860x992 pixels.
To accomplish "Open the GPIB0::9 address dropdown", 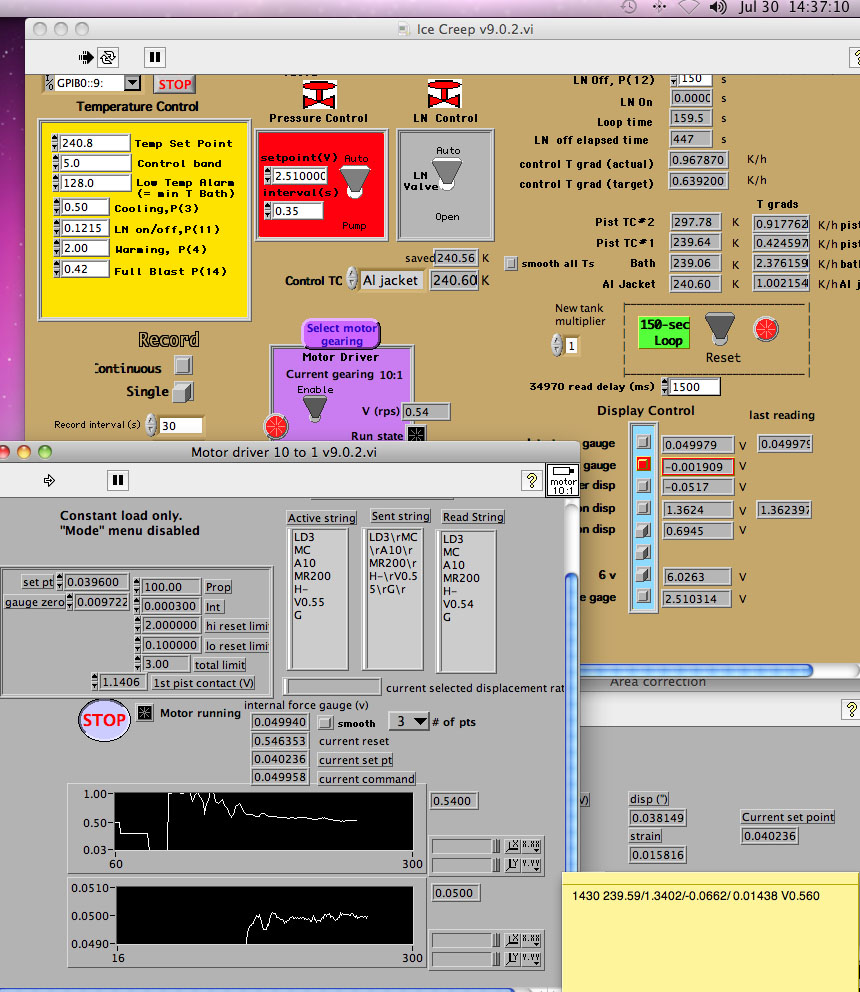I will coord(131,84).
